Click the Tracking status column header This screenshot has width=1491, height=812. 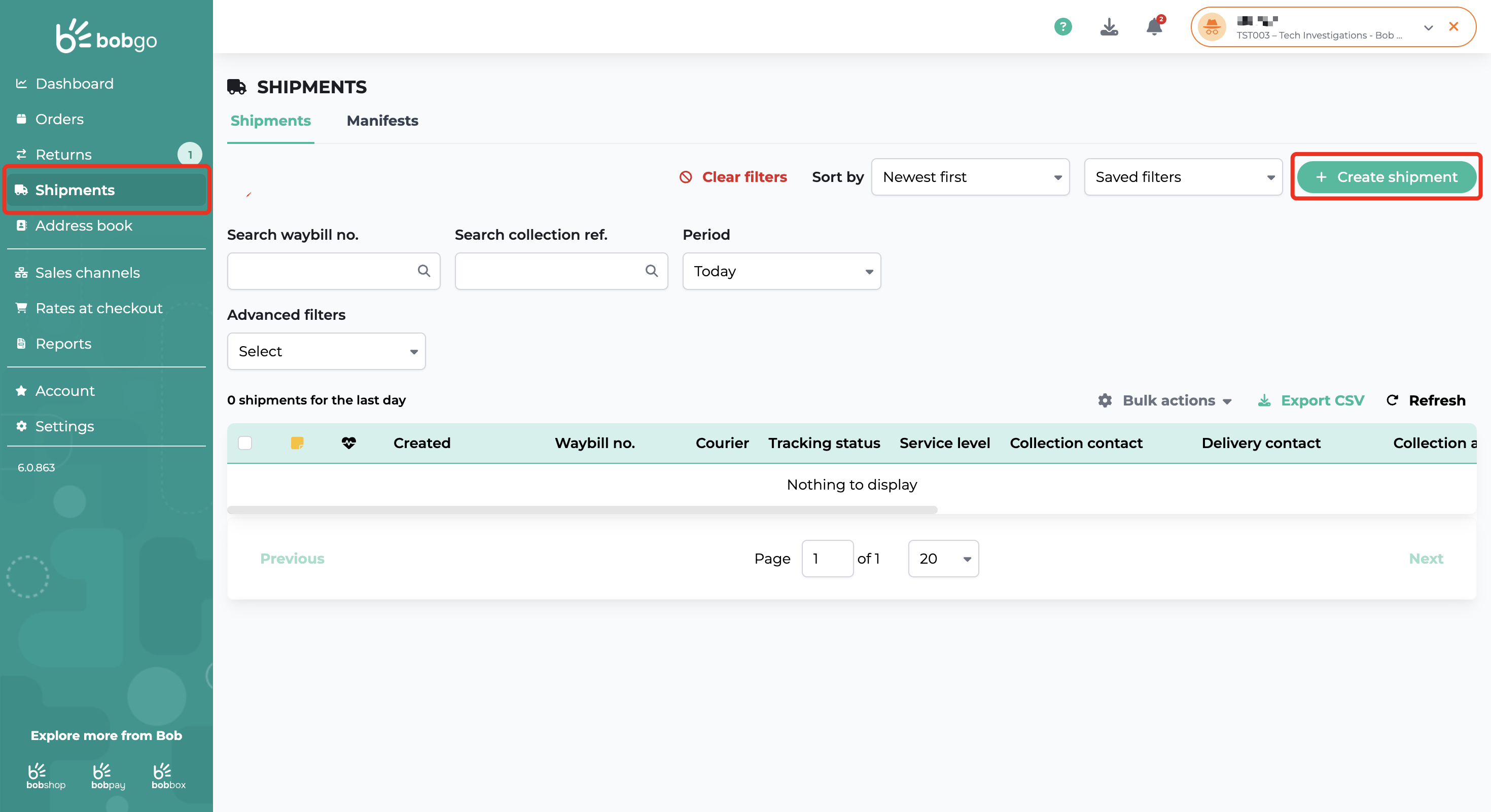click(824, 443)
